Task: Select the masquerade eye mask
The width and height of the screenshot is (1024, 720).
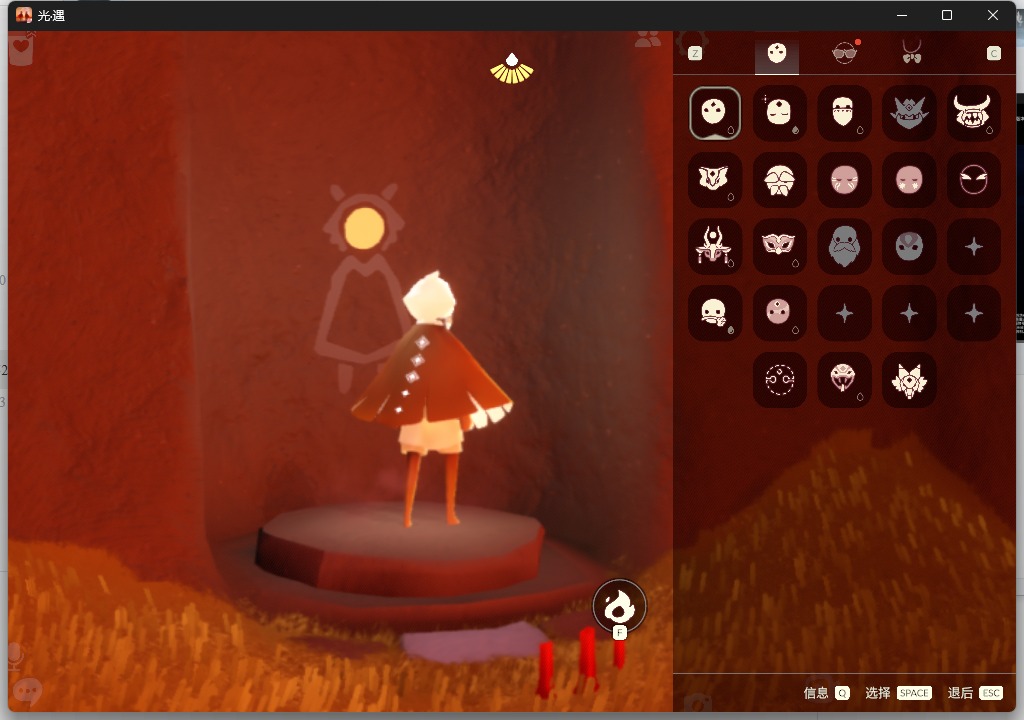Action: coord(779,246)
